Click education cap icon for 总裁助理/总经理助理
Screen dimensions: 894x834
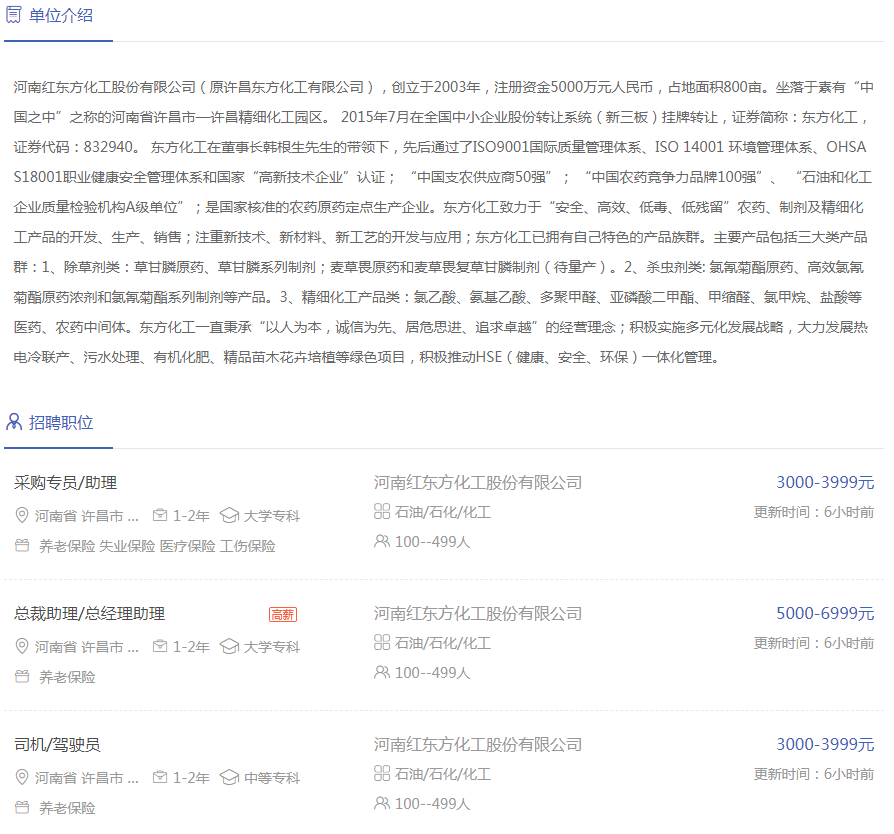(x=230, y=646)
